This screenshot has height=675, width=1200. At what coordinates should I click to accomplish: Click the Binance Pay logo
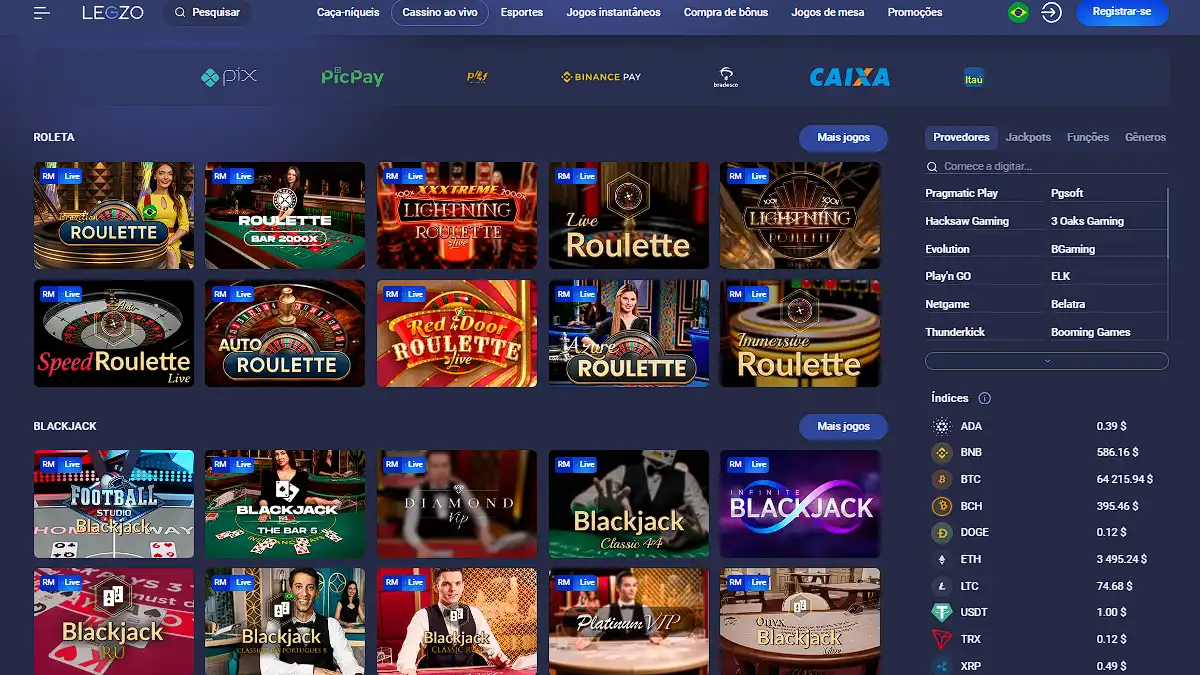(x=601, y=77)
